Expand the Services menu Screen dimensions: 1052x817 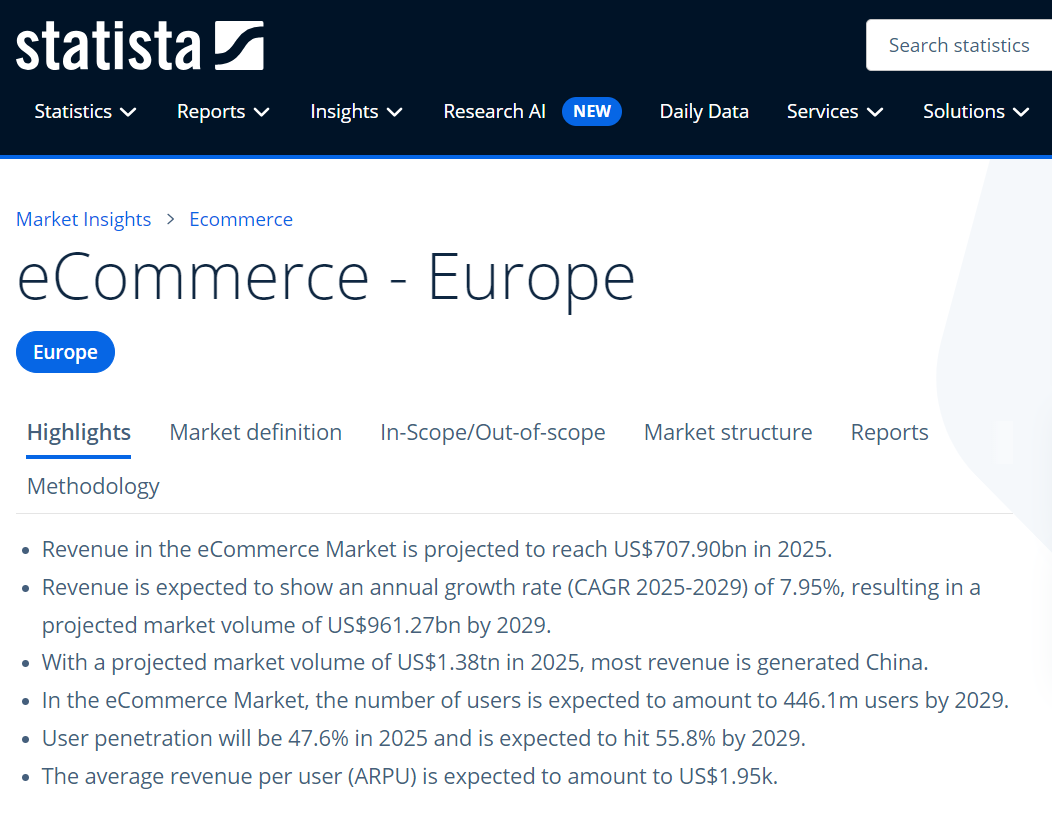835,111
